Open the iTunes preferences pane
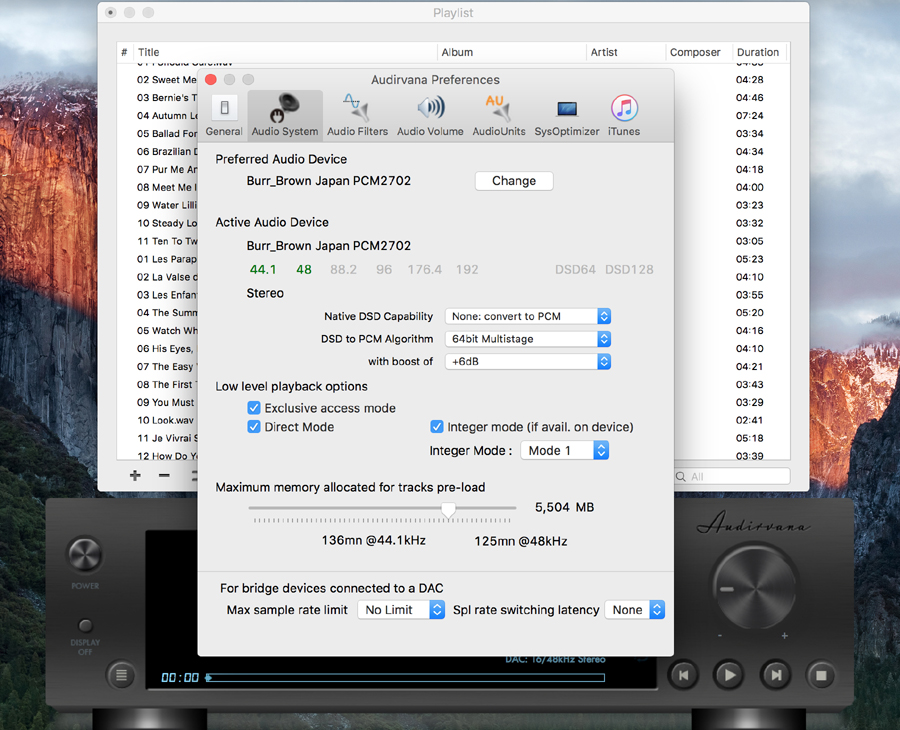 [x=624, y=116]
